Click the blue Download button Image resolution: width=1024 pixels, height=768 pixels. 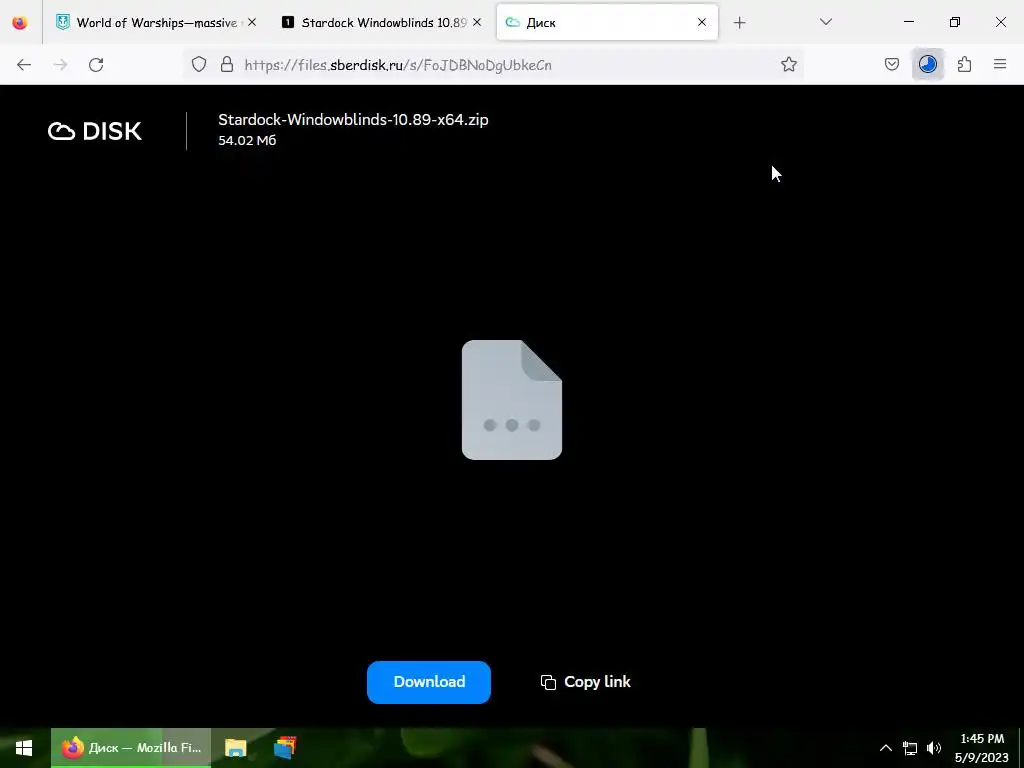(x=428, y=682)
